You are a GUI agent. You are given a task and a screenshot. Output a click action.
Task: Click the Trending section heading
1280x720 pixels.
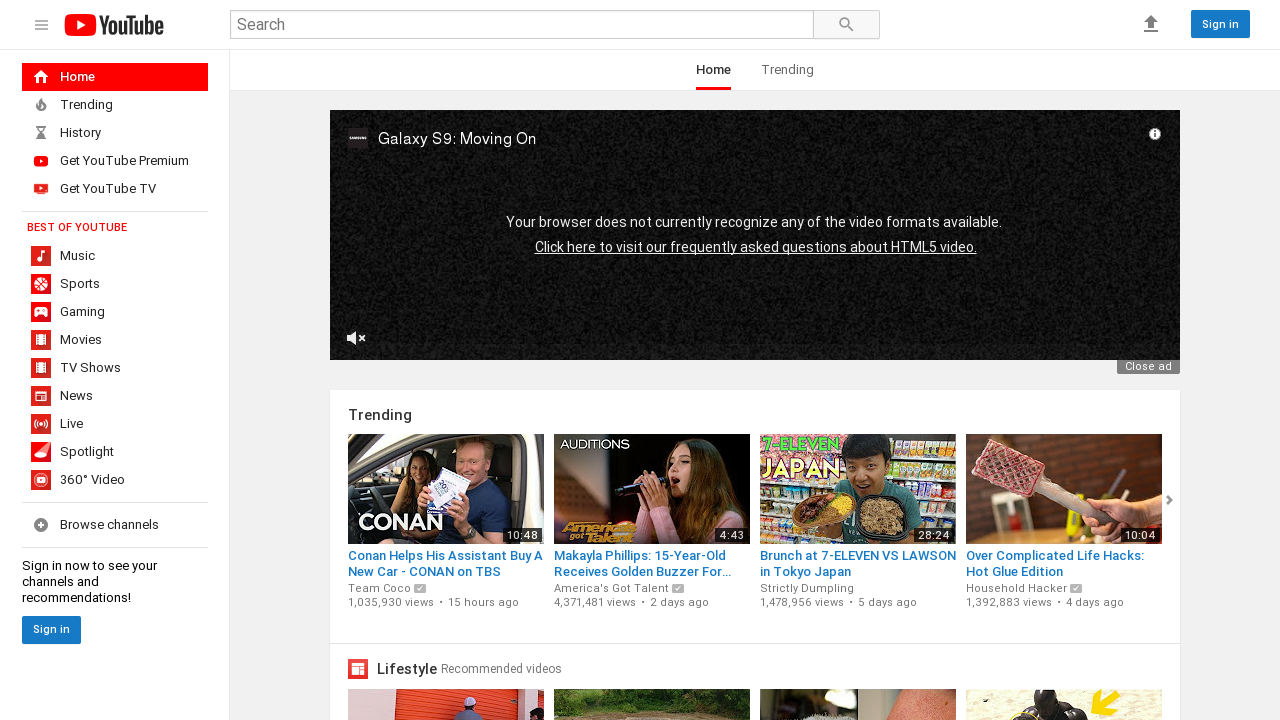tap(380, 415)
